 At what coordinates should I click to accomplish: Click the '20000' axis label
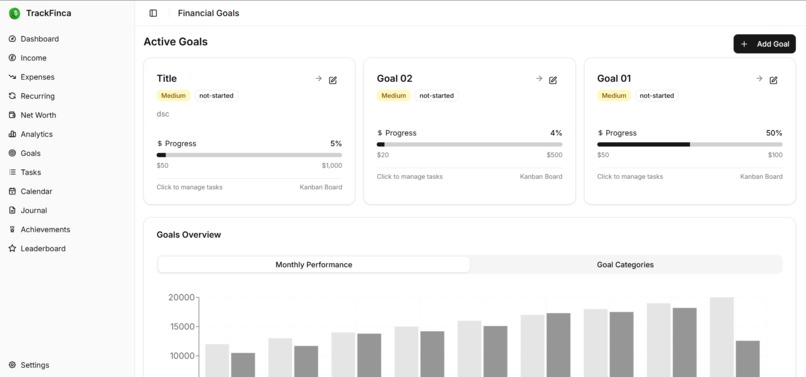coord(181,297)
